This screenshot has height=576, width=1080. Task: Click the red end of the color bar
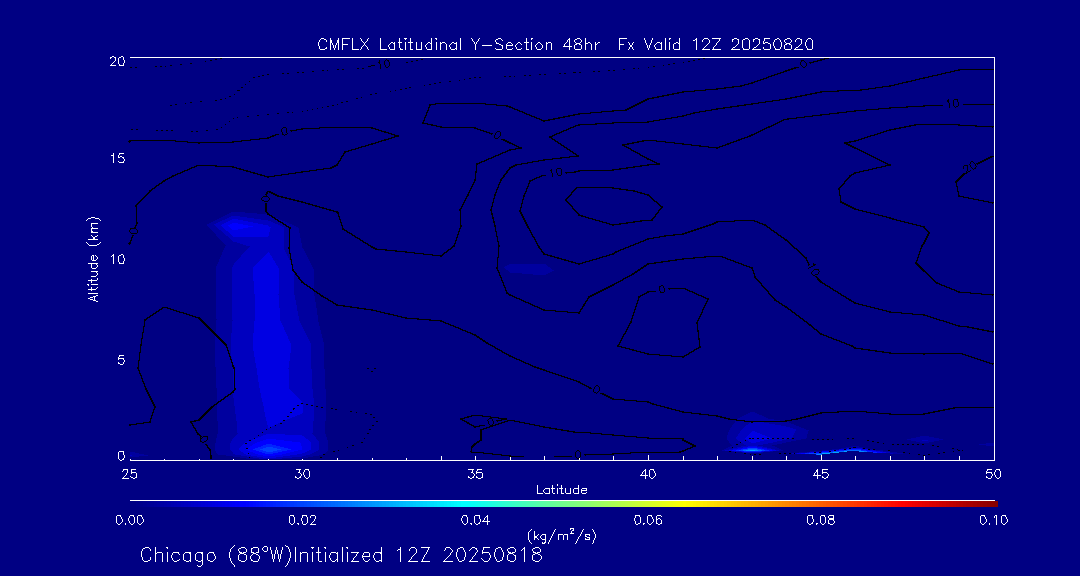pos(990,501)
